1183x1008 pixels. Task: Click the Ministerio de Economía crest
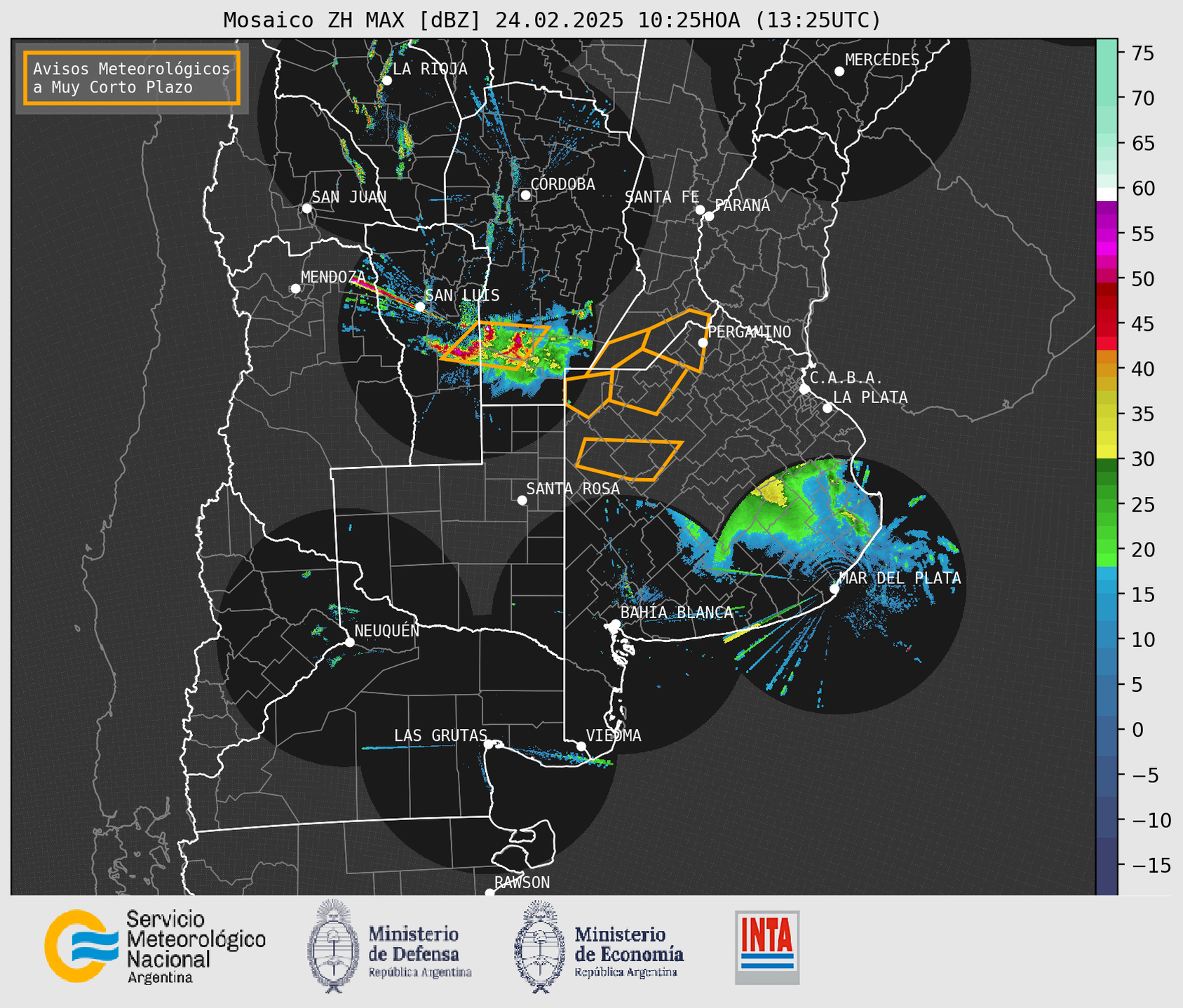(538, 946)
